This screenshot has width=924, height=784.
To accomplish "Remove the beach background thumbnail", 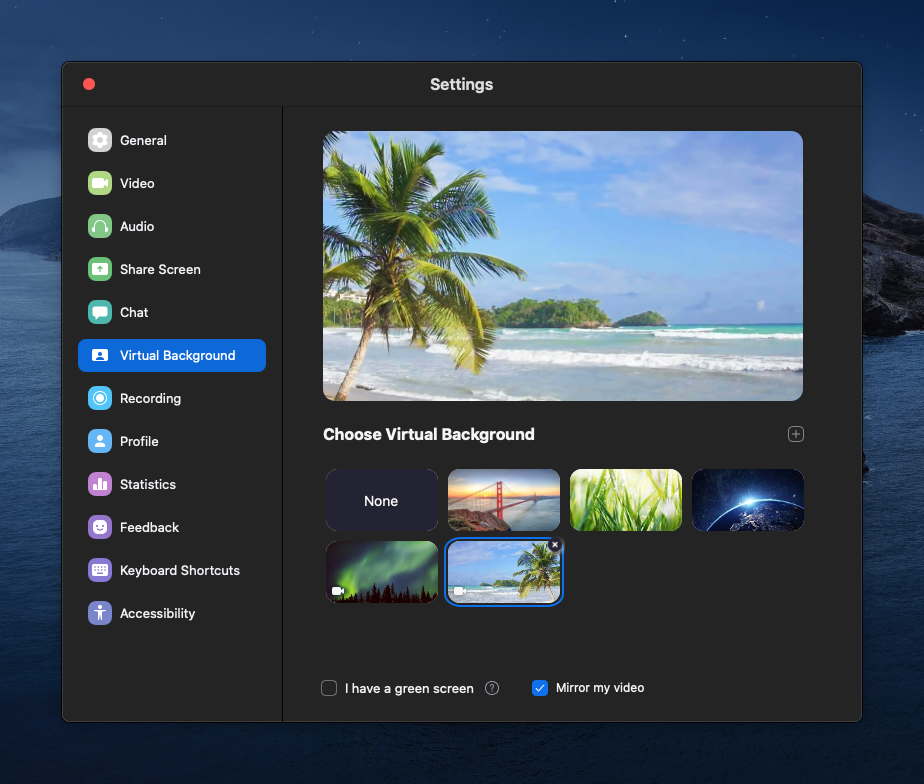I will pyautogui.click(x=555, y=545).
